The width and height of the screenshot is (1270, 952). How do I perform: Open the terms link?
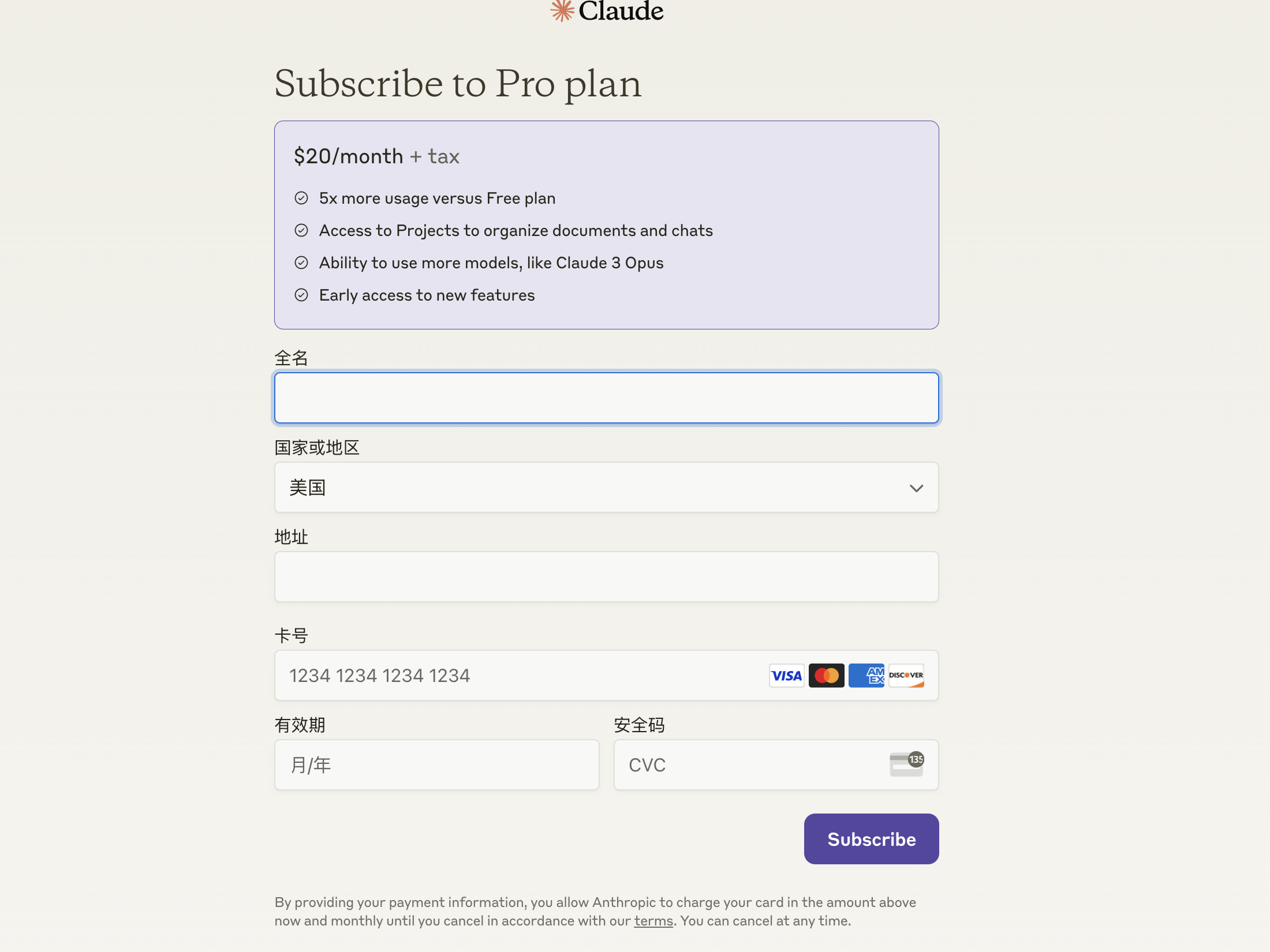(653, 921)
